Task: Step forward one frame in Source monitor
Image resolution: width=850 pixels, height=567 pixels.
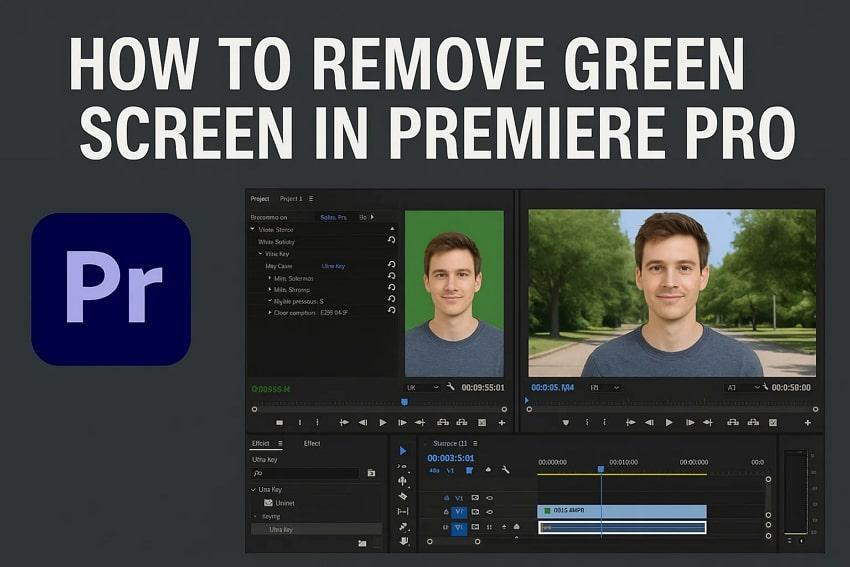Action: 402,422
